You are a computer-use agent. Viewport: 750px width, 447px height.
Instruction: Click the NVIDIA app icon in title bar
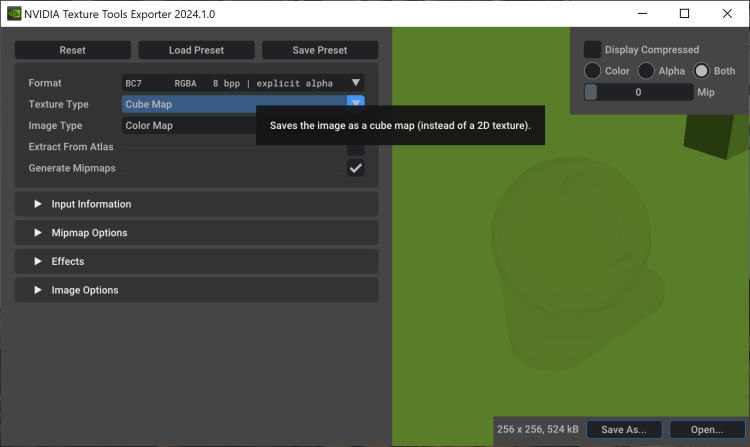[14, 14]
